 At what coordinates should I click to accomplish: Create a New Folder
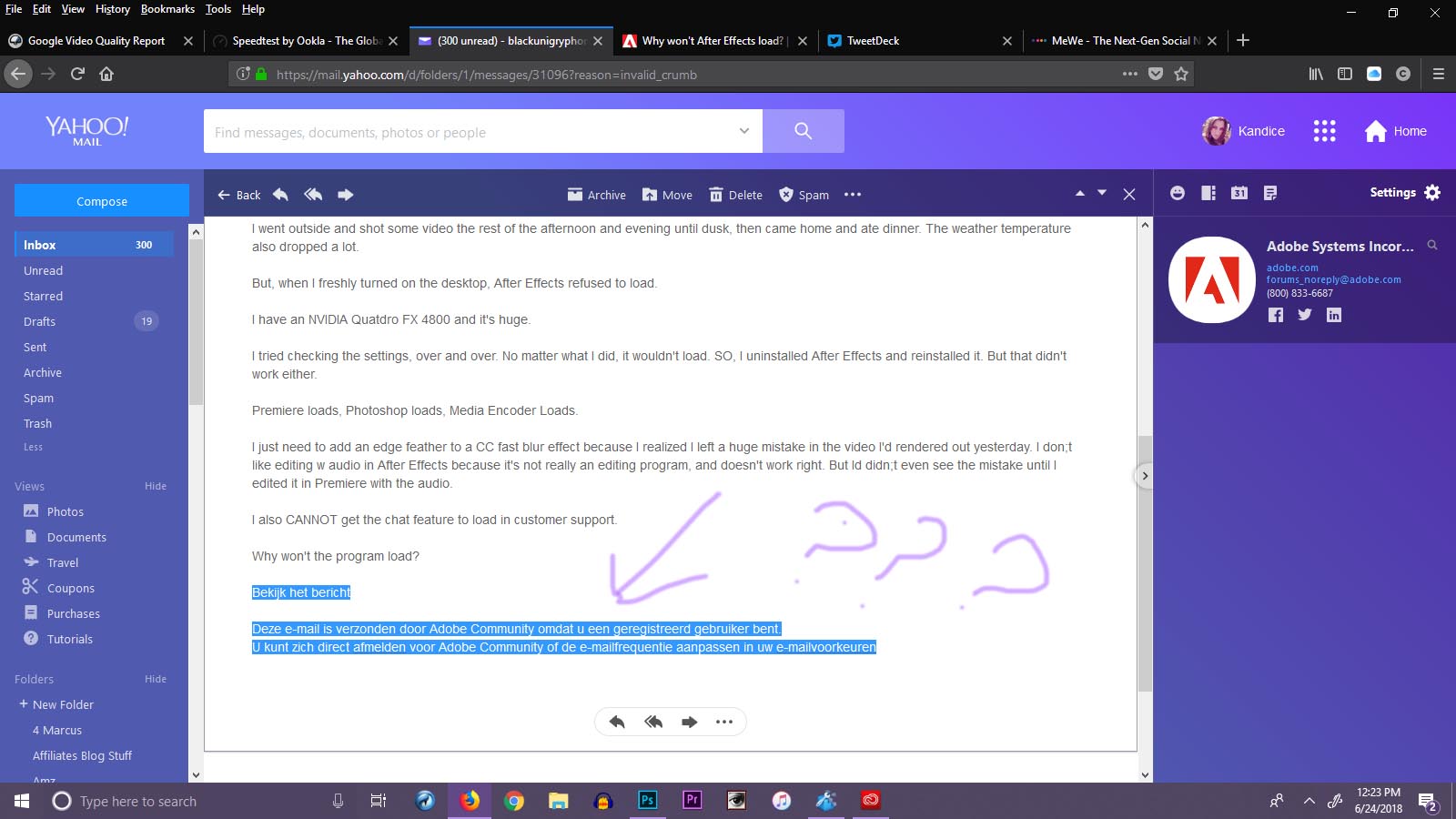point(56,704)
